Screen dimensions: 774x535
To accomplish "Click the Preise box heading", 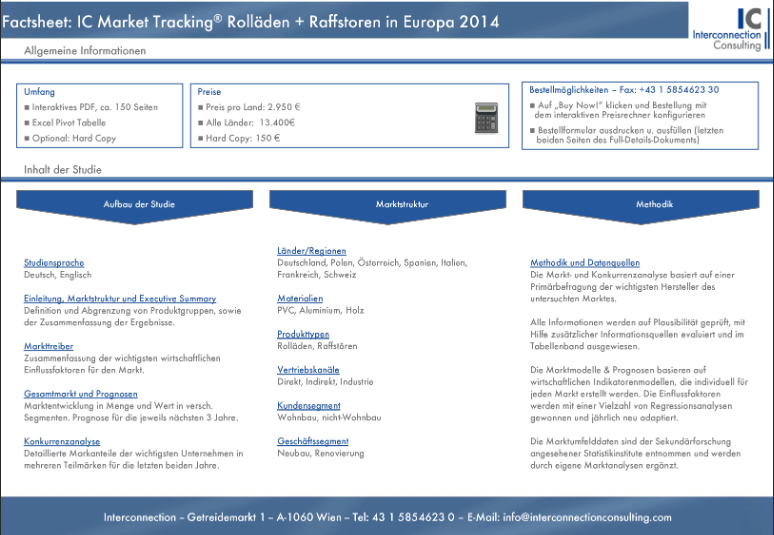I will click(x=210, y=91).
